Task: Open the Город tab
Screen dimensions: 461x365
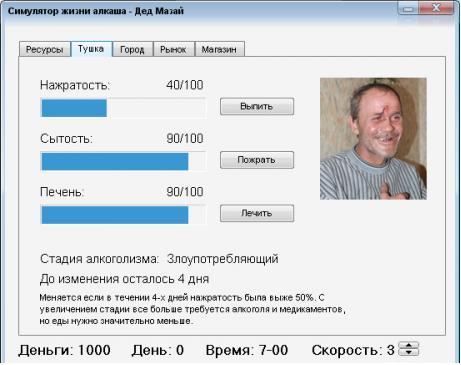Action: pyautogui.click(x=132, y=49)
